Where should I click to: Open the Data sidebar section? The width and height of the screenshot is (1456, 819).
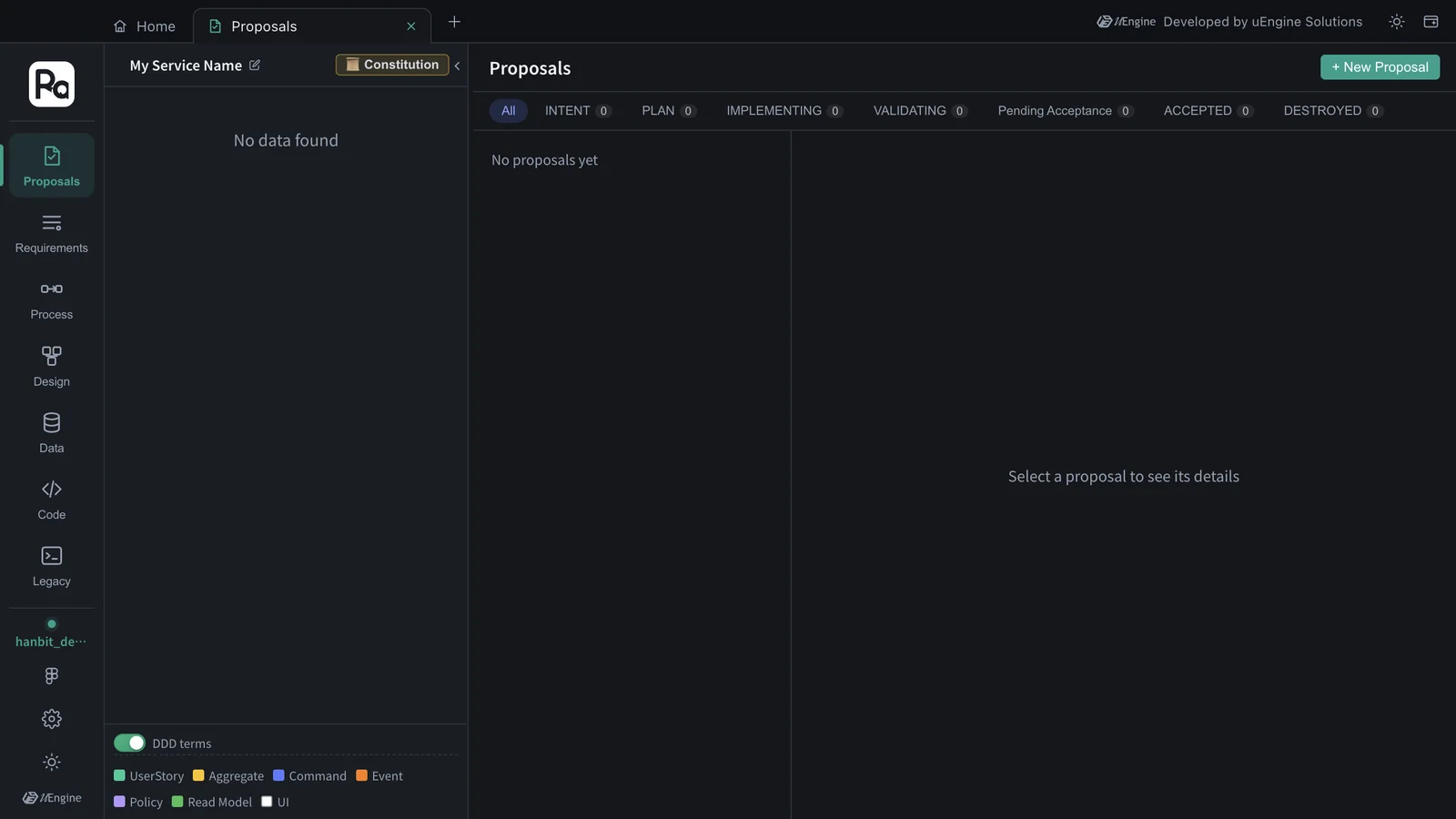[x=52, y=433]
